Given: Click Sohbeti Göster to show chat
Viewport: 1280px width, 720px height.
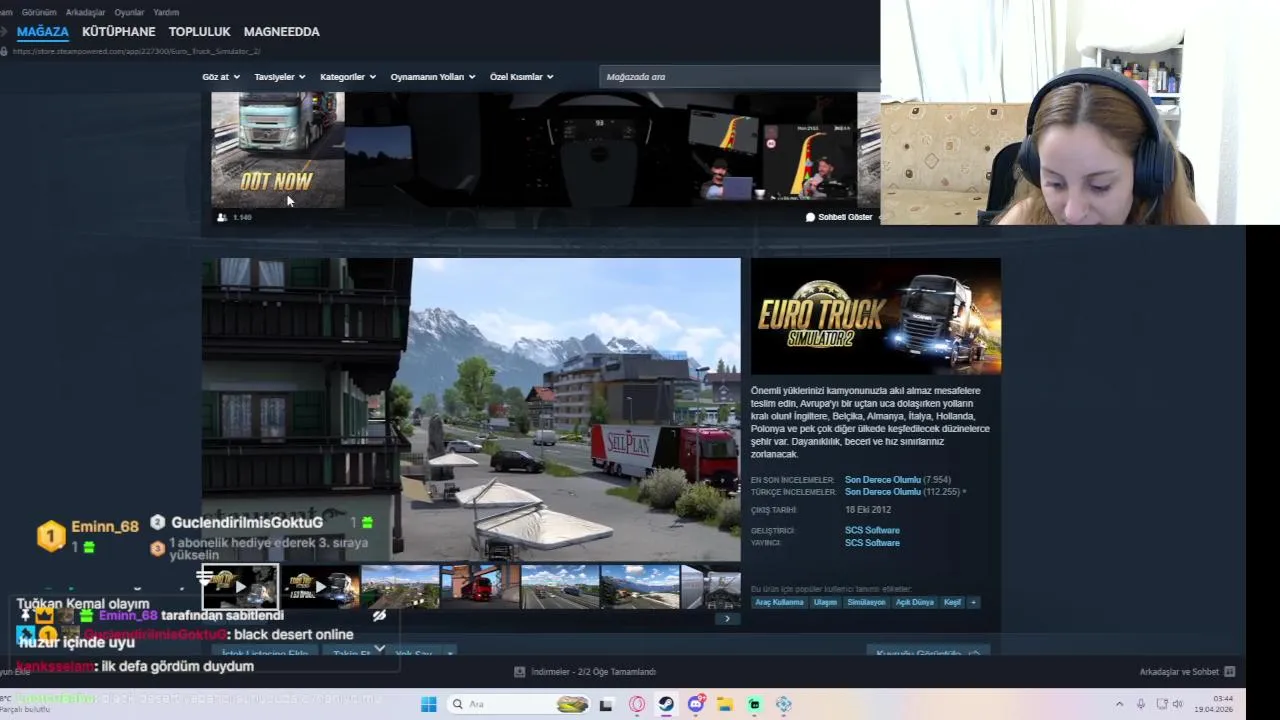Looking at the screenshot, I should [845, 217].
